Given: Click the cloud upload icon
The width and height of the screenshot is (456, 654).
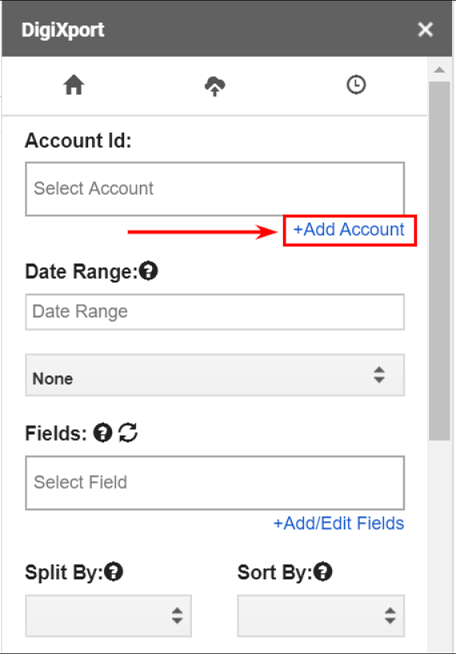Looking at the screenshot, I should click(x=215, y=86).
